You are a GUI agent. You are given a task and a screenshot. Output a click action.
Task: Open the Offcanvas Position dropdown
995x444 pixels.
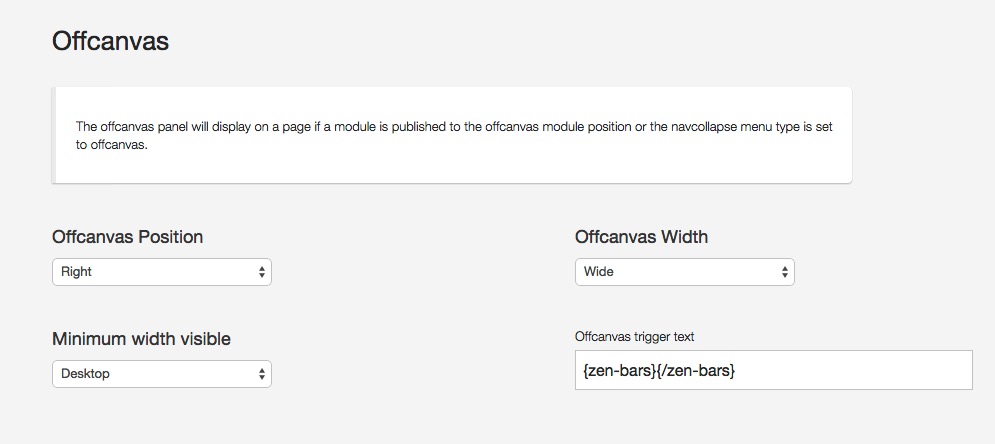[x=161, y=271]
